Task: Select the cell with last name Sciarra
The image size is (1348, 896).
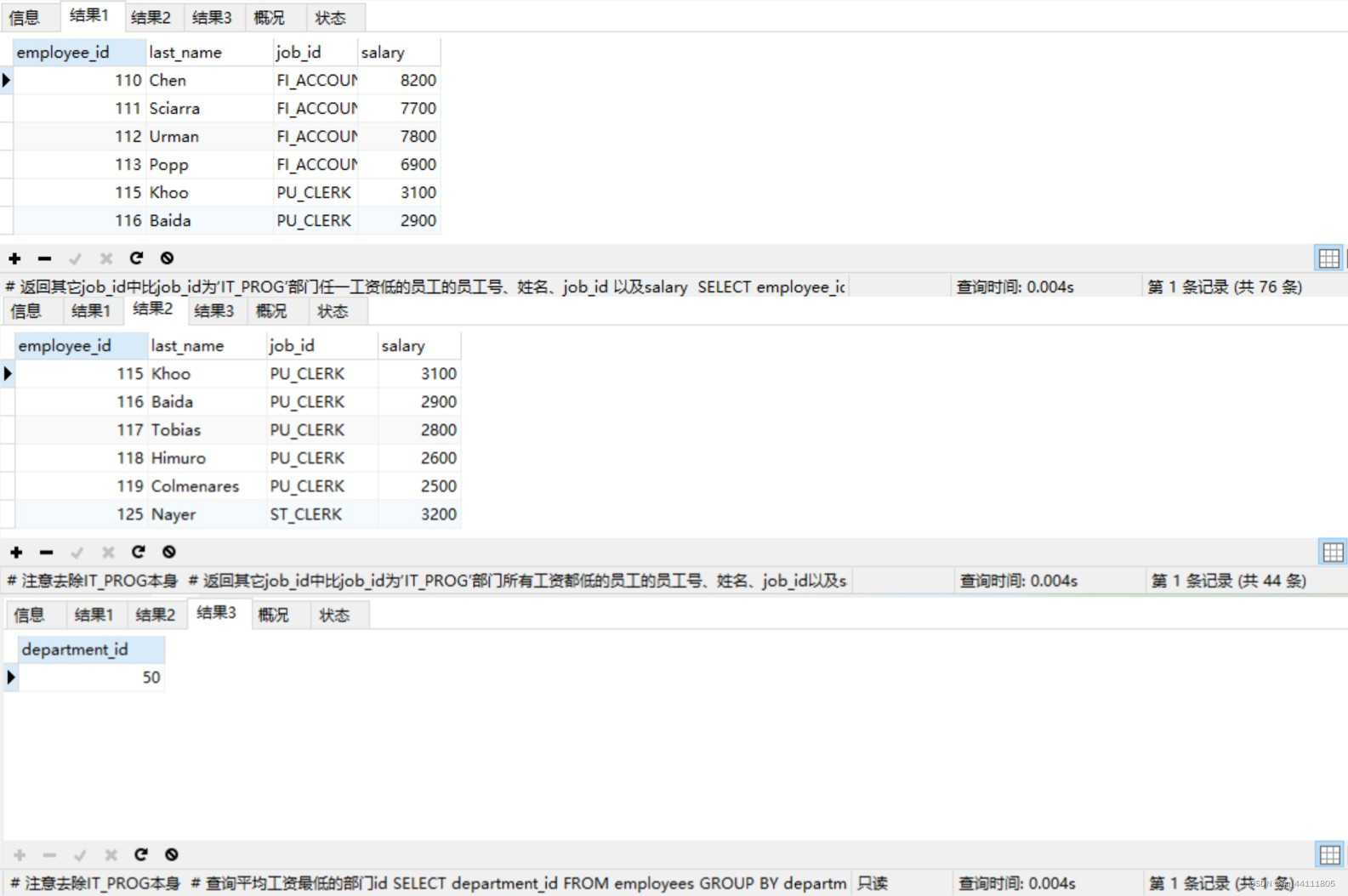Action: (210, 108)
